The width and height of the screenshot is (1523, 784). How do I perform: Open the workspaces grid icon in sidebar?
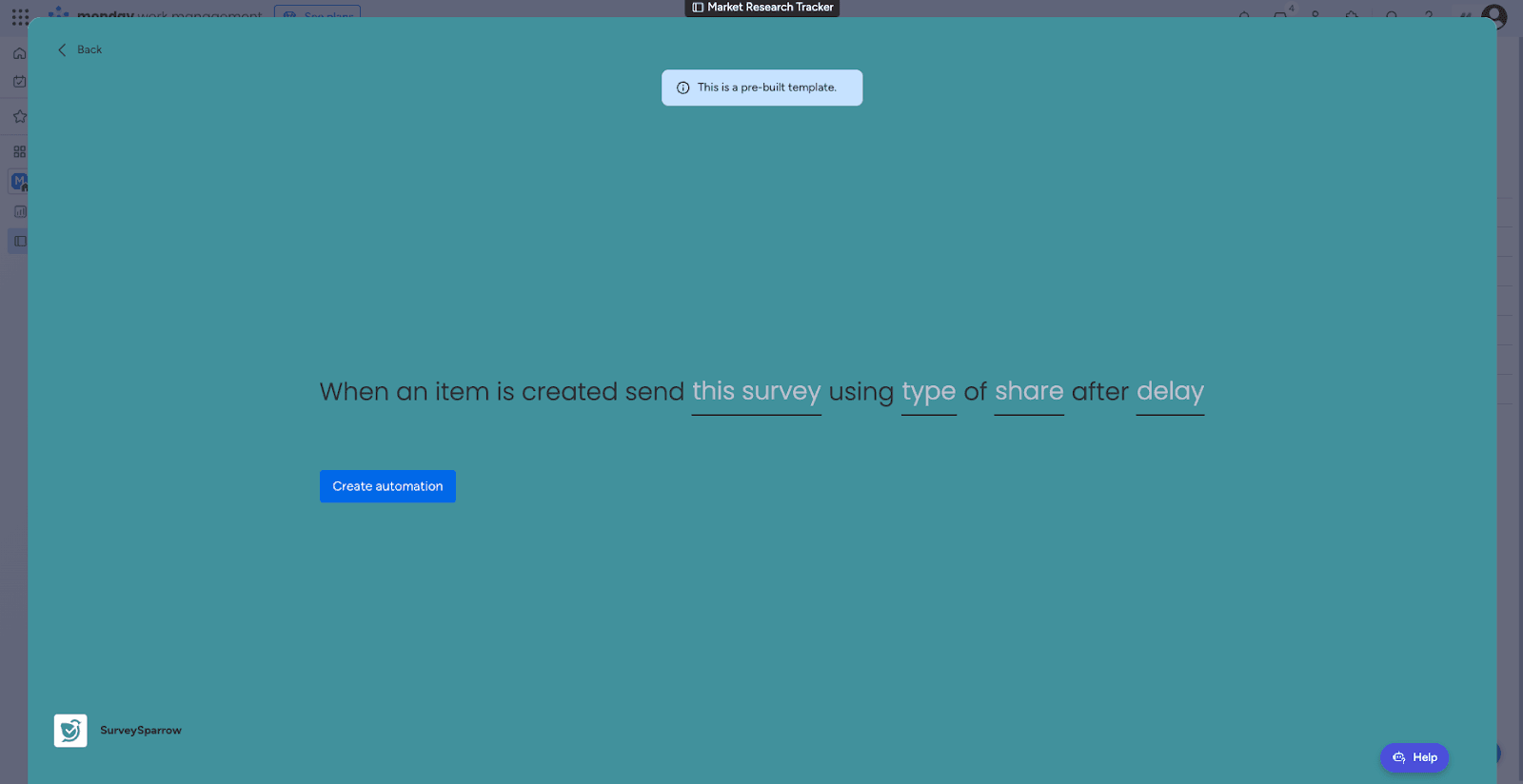tap(19, 151)
